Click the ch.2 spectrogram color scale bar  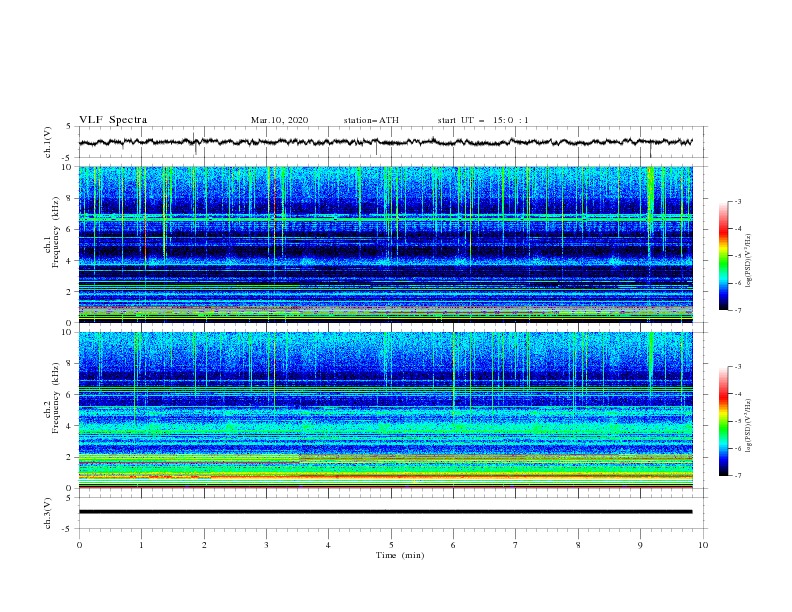coord(723,421)
